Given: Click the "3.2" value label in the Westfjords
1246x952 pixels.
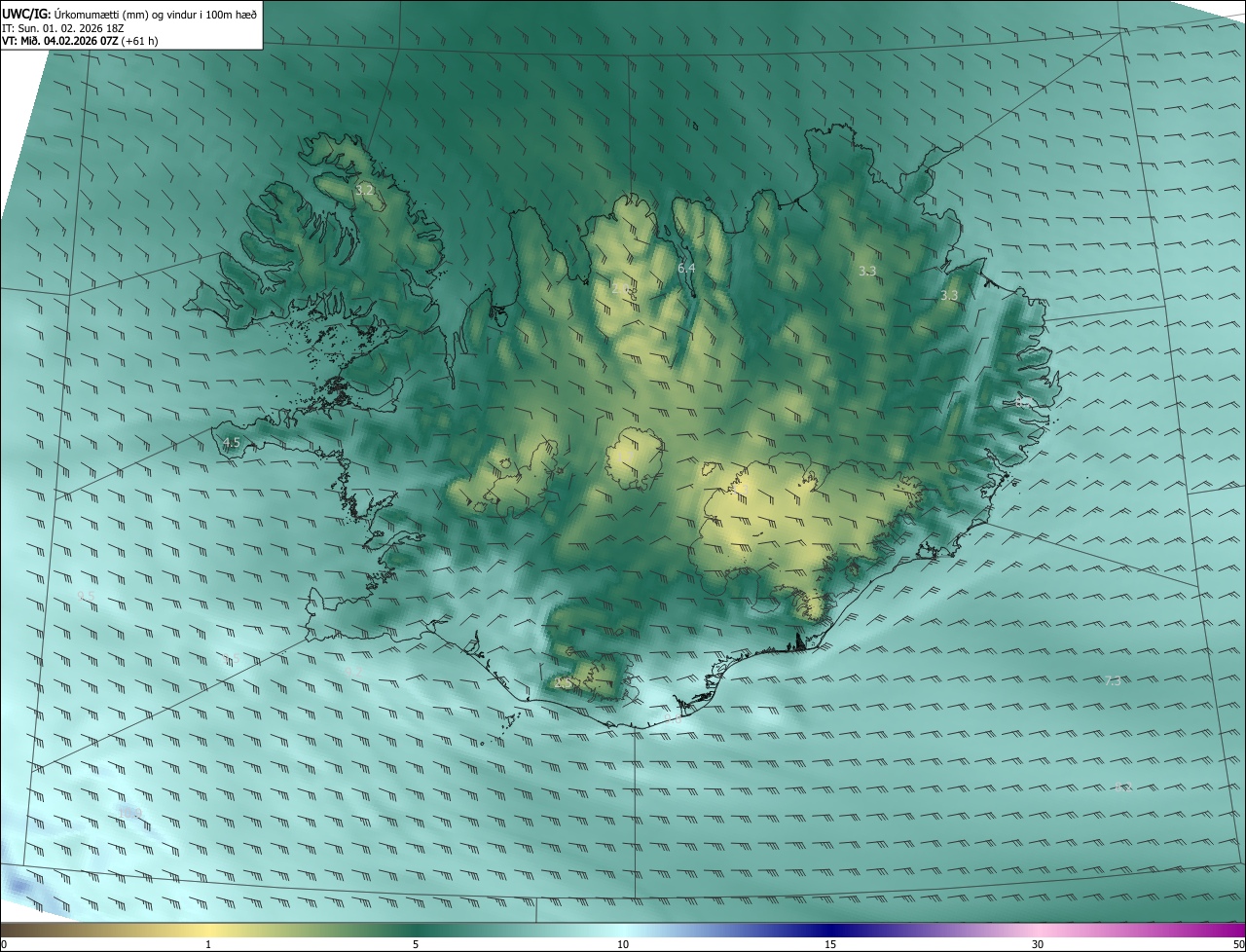Looking at the screenshot, I should tap(365, 191).
